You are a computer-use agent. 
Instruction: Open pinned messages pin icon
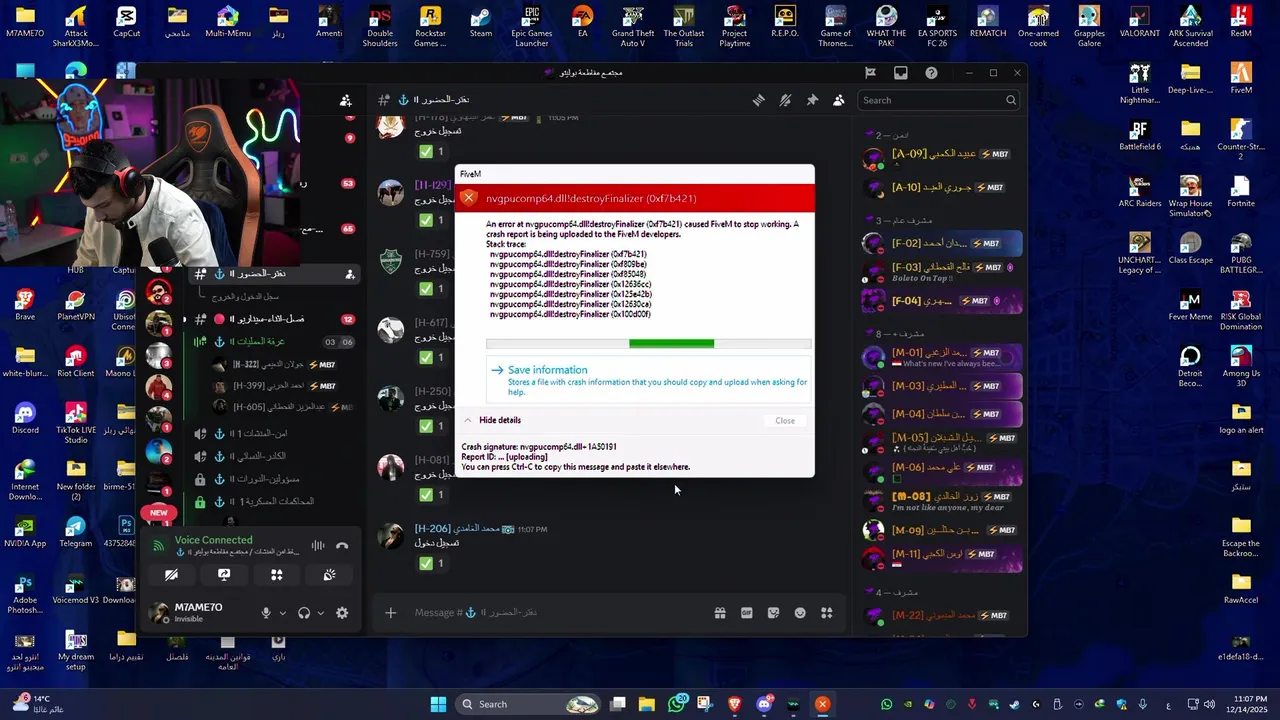pos(812,100)
